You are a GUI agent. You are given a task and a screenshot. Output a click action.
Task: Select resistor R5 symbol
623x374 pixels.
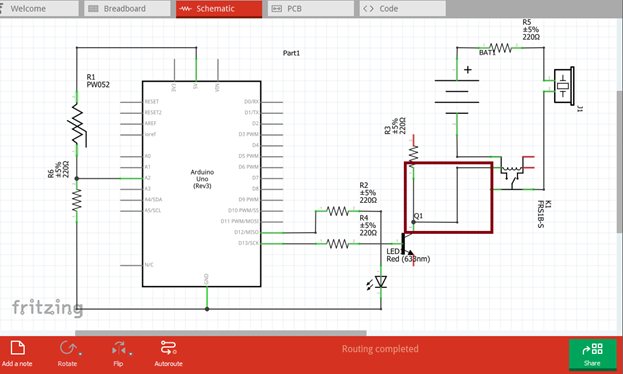[x=501, y=48]
